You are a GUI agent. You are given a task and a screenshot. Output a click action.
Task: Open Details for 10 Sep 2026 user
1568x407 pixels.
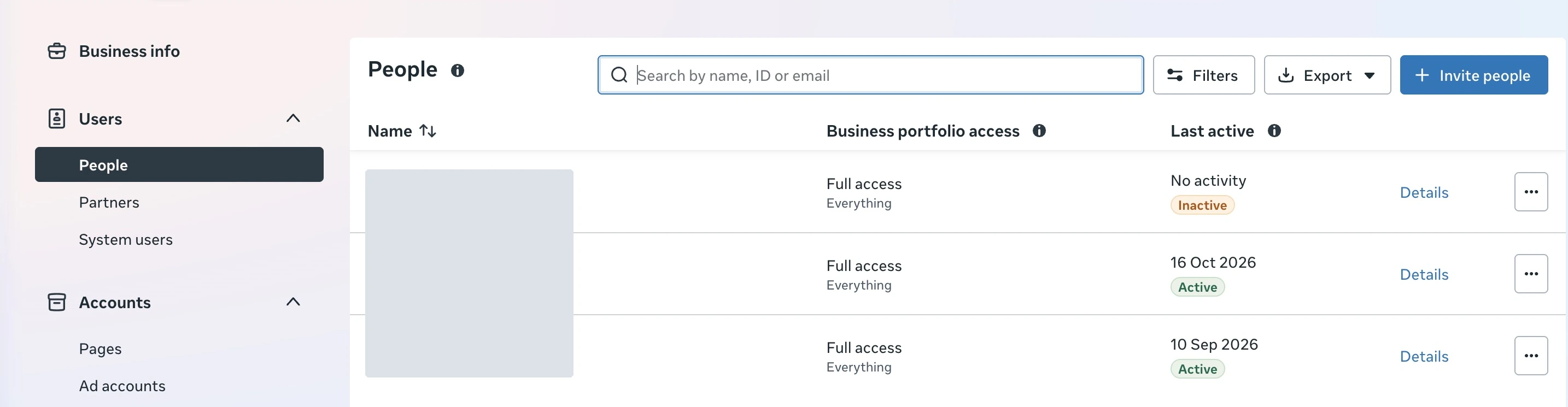(1424, 357)
